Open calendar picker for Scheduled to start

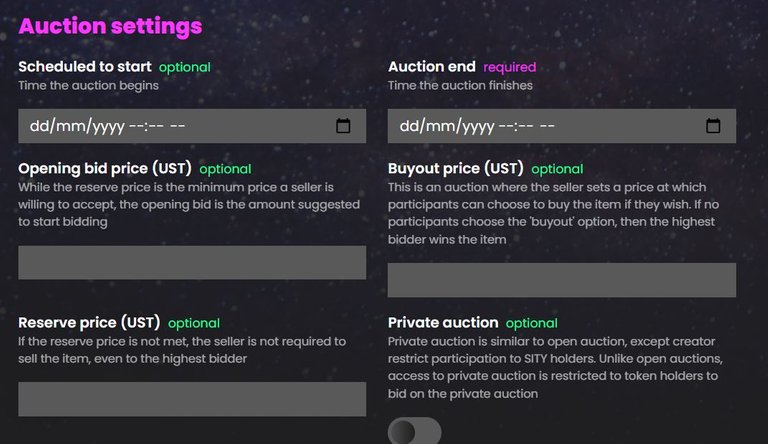[343, 126]
